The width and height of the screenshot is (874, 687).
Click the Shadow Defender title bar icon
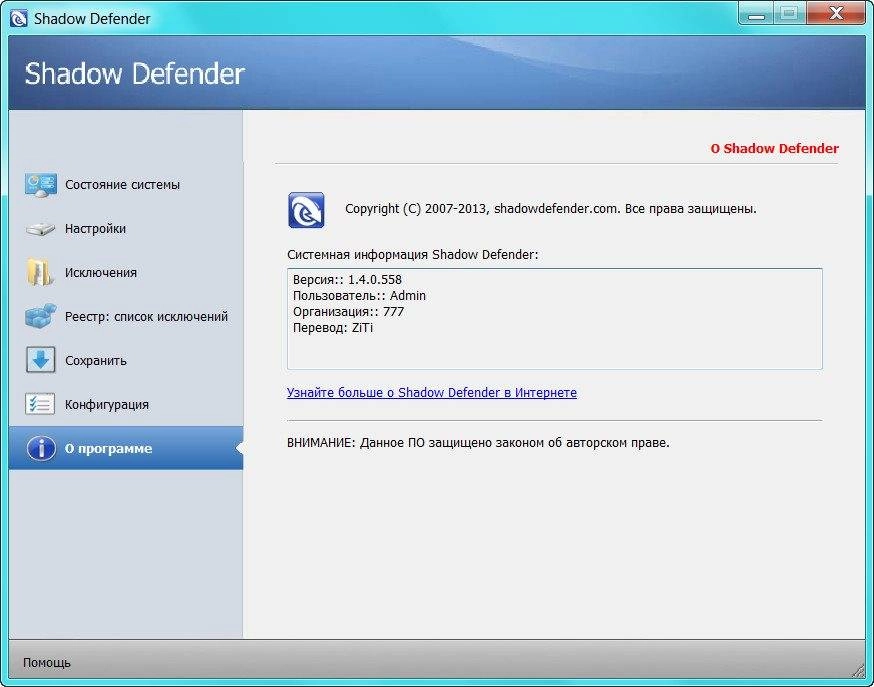[18, 18]
